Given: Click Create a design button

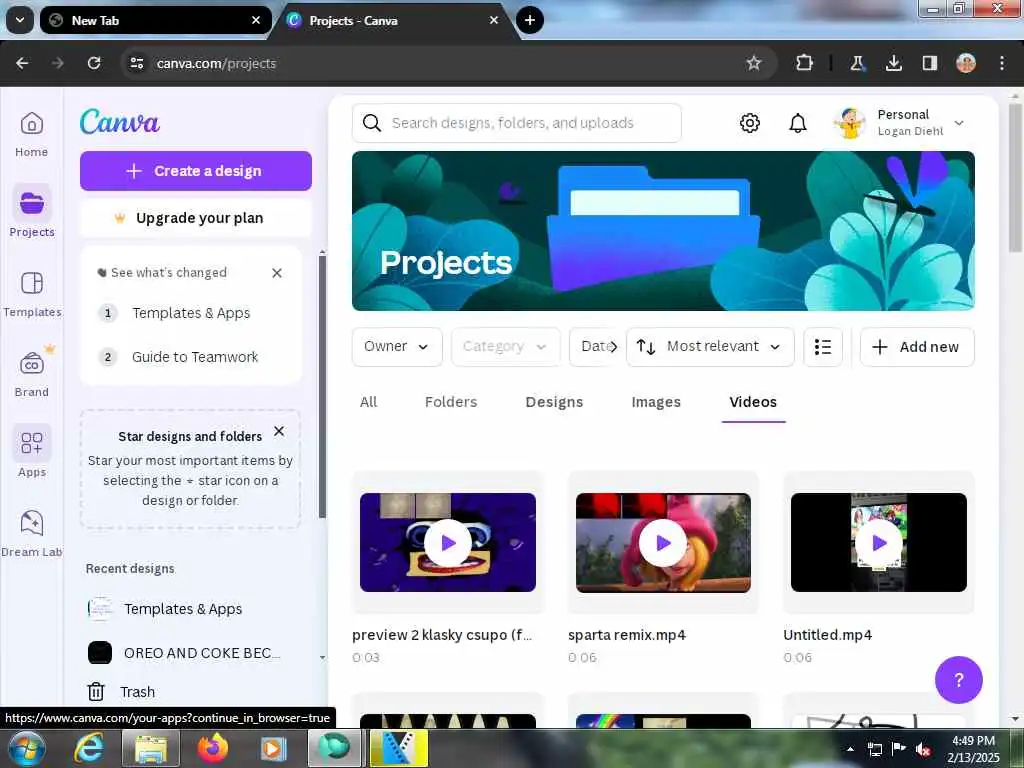Looking at the screenshot, I should pyautogui.click(x=196, y=171).
